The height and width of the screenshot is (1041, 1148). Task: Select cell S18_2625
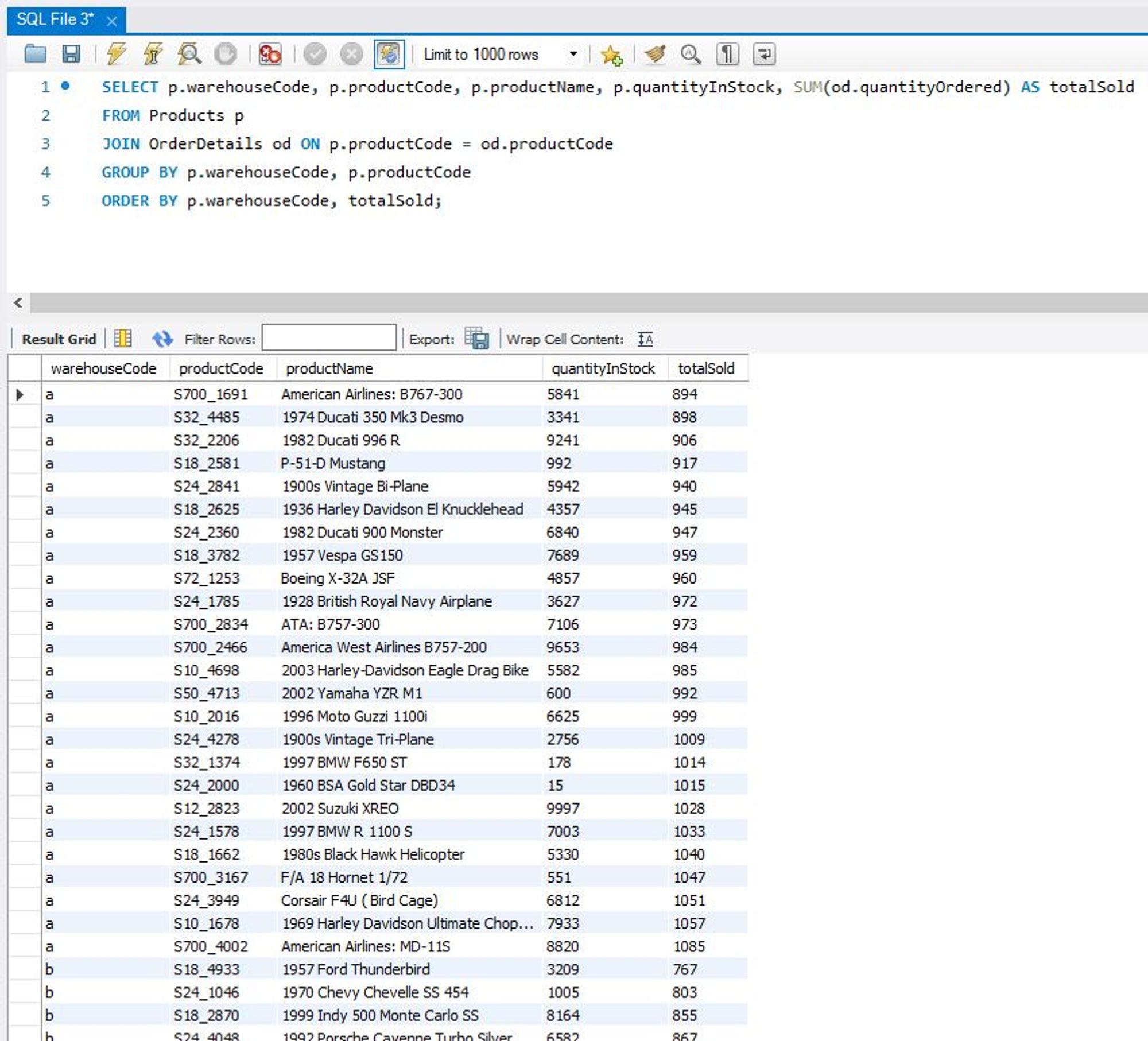click(223, 509)
